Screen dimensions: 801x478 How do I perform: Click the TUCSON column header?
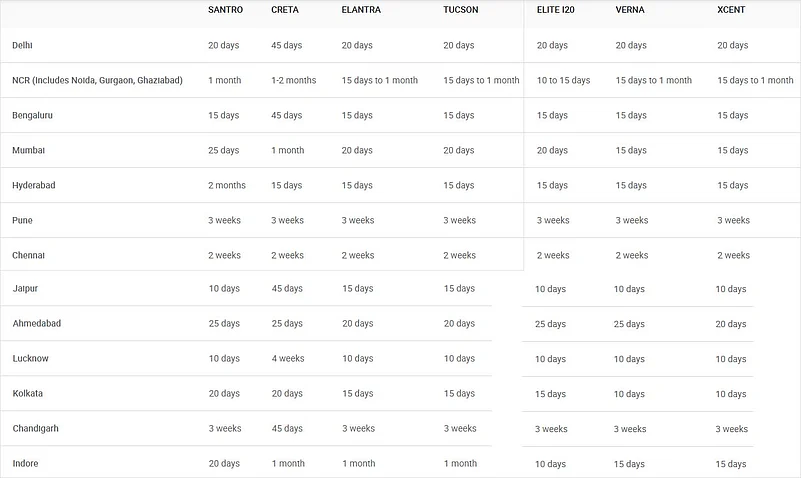pyautogui.click(x=461, y=10)
